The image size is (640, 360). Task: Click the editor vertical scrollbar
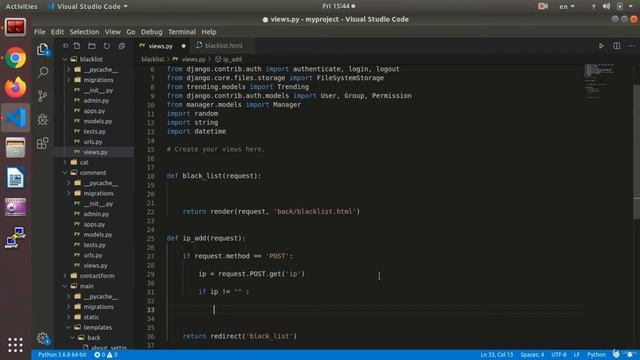[x=636, y=152]
